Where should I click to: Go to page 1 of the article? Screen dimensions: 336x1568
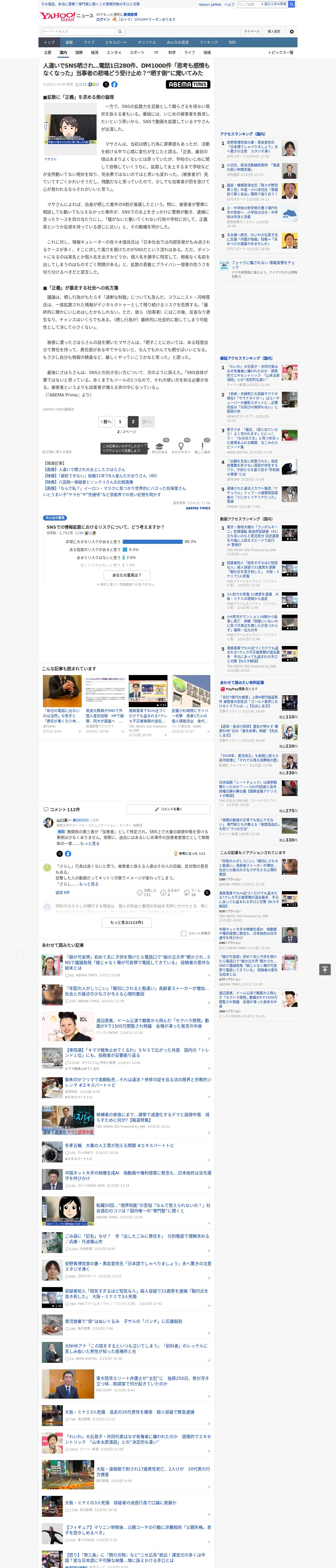(x=120, y=421)
